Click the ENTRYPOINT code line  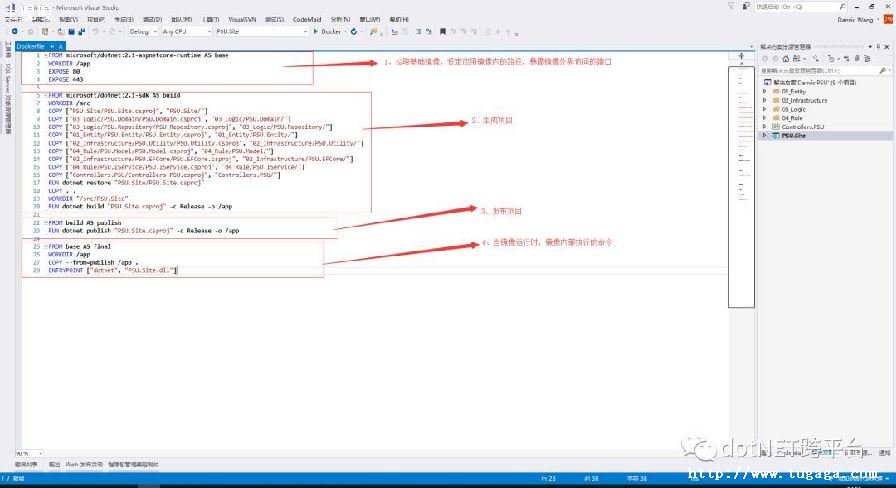(113, 270)
